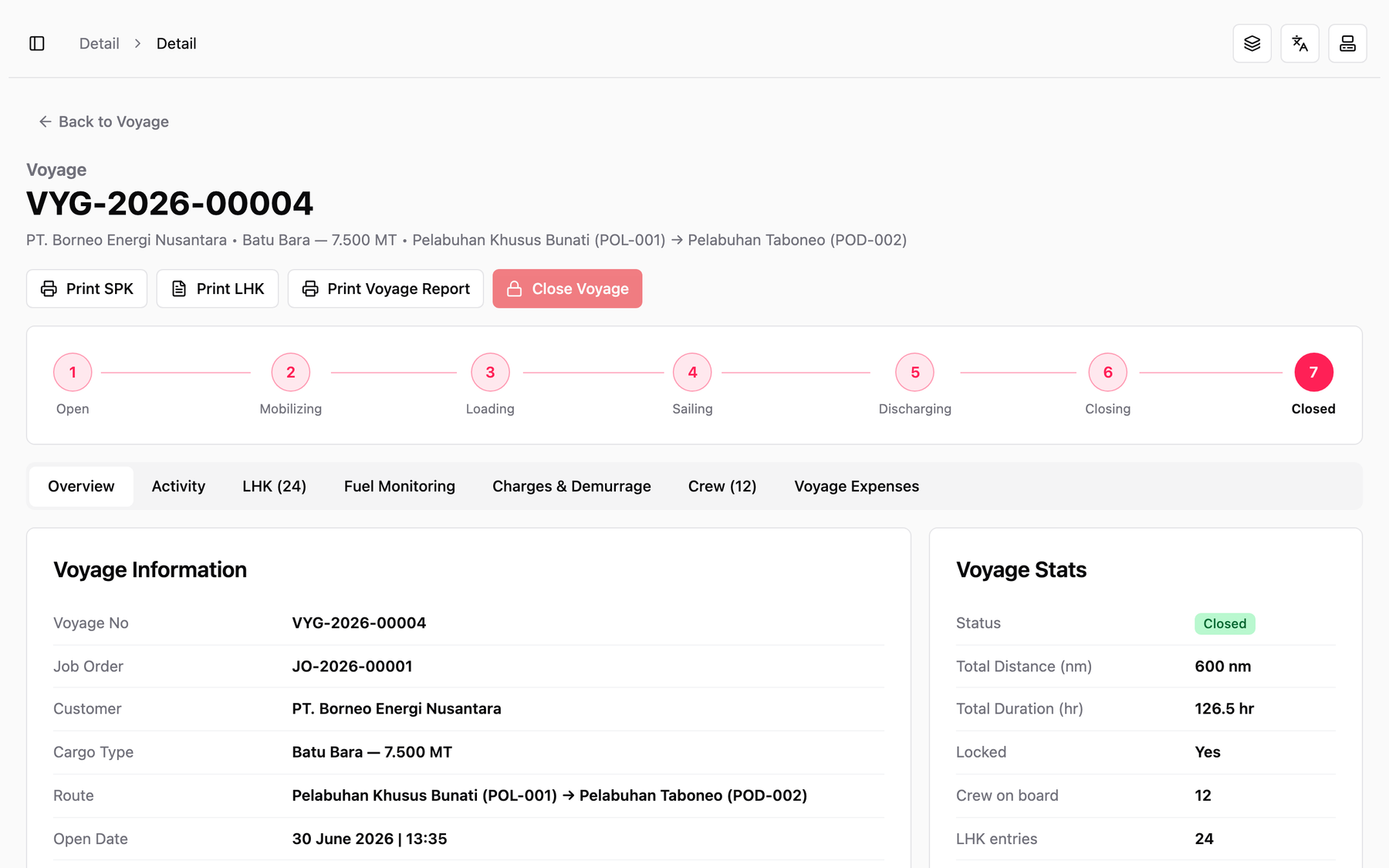The image size is (1389, 868).
Task: Open the LHK (24) tab
Action: pos(274,486)
